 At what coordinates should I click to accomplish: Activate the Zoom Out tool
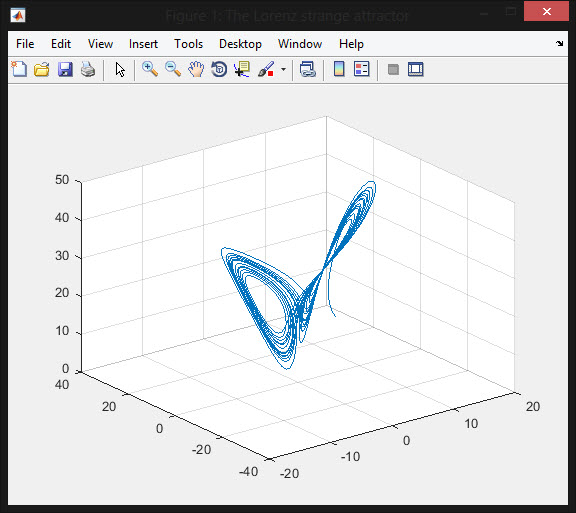click(x=173, y=69)
